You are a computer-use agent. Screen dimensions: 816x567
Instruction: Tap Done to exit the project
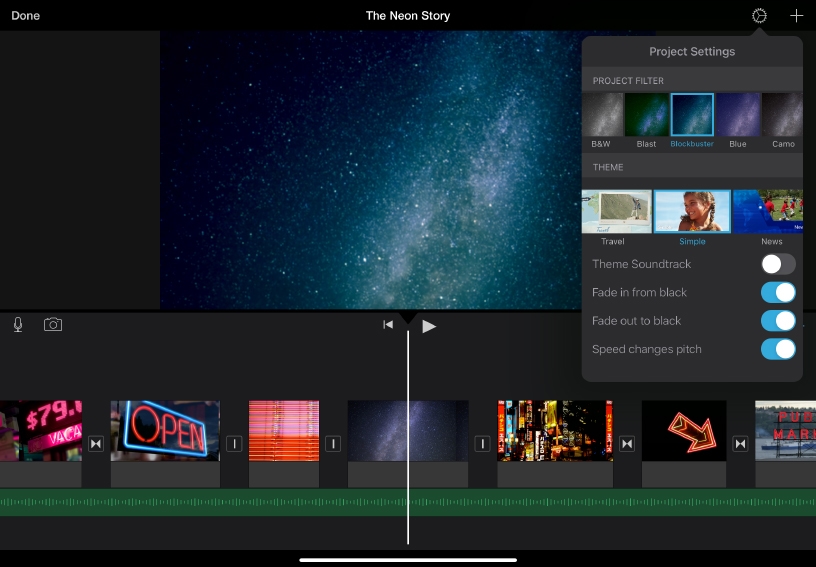coord(26,16)
